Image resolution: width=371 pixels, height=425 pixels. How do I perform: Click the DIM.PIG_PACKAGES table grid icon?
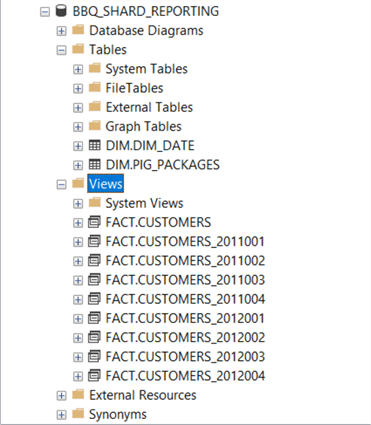(95, 164)
